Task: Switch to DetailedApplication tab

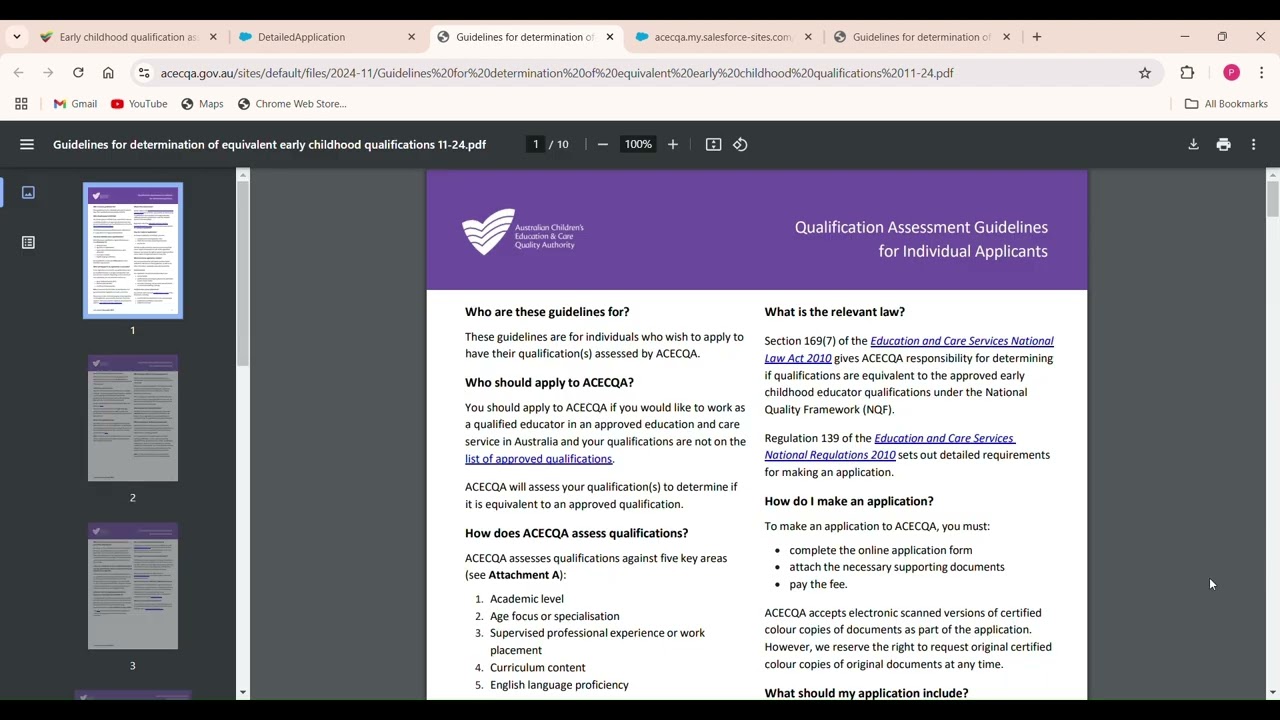Action: point(300,37)
